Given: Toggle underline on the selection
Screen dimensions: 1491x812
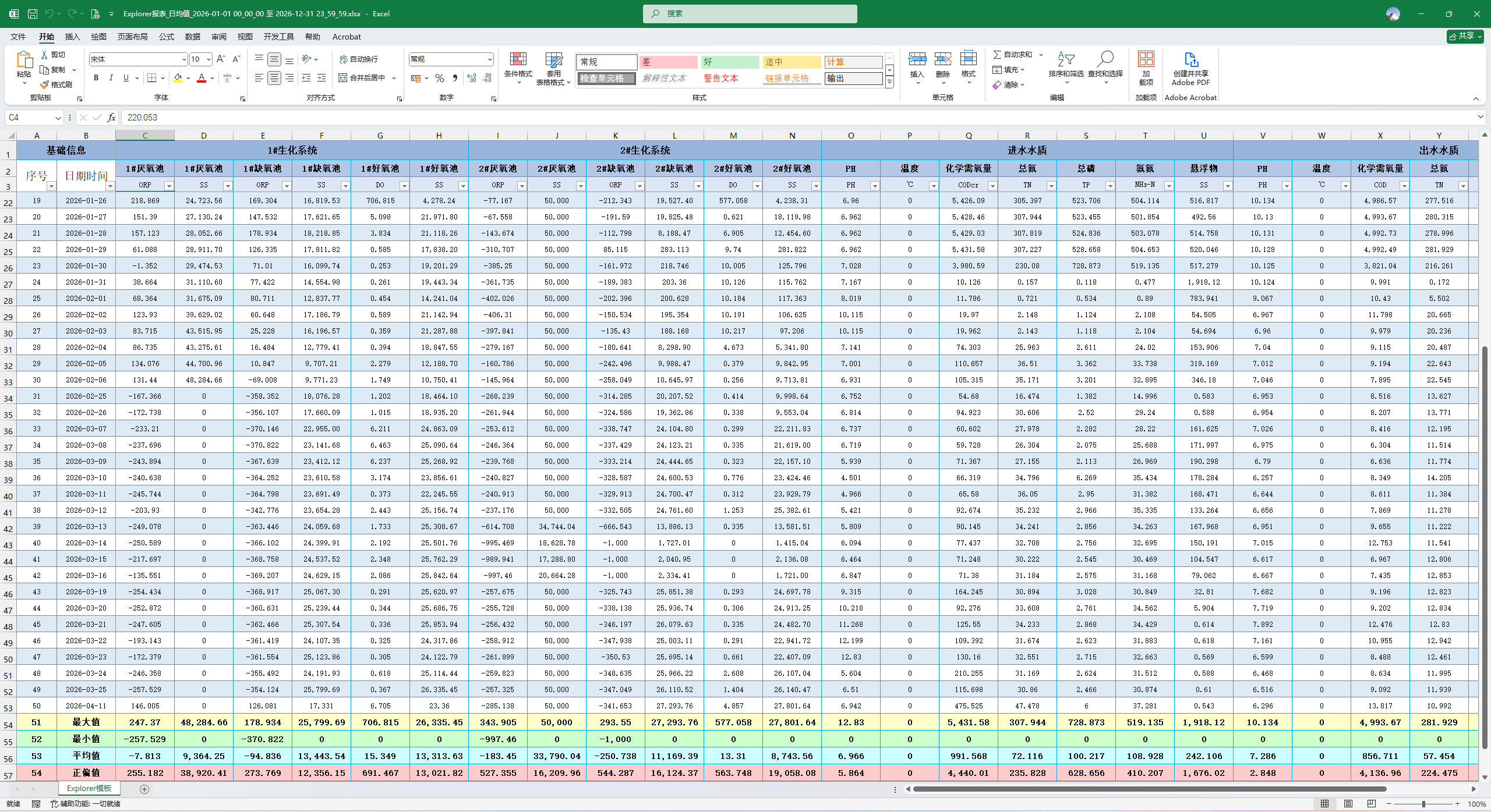Looking at the screenshot, I should click(x=125, y=77).
